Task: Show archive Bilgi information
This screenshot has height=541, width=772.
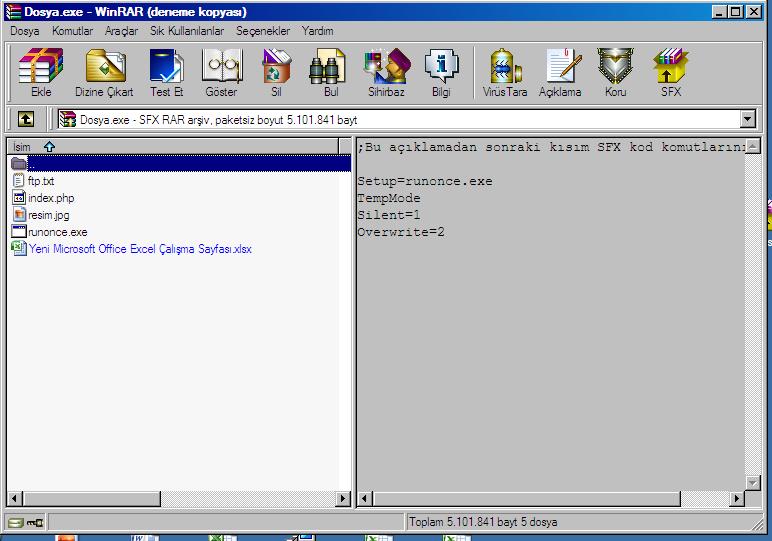Action: pos(441,72)
